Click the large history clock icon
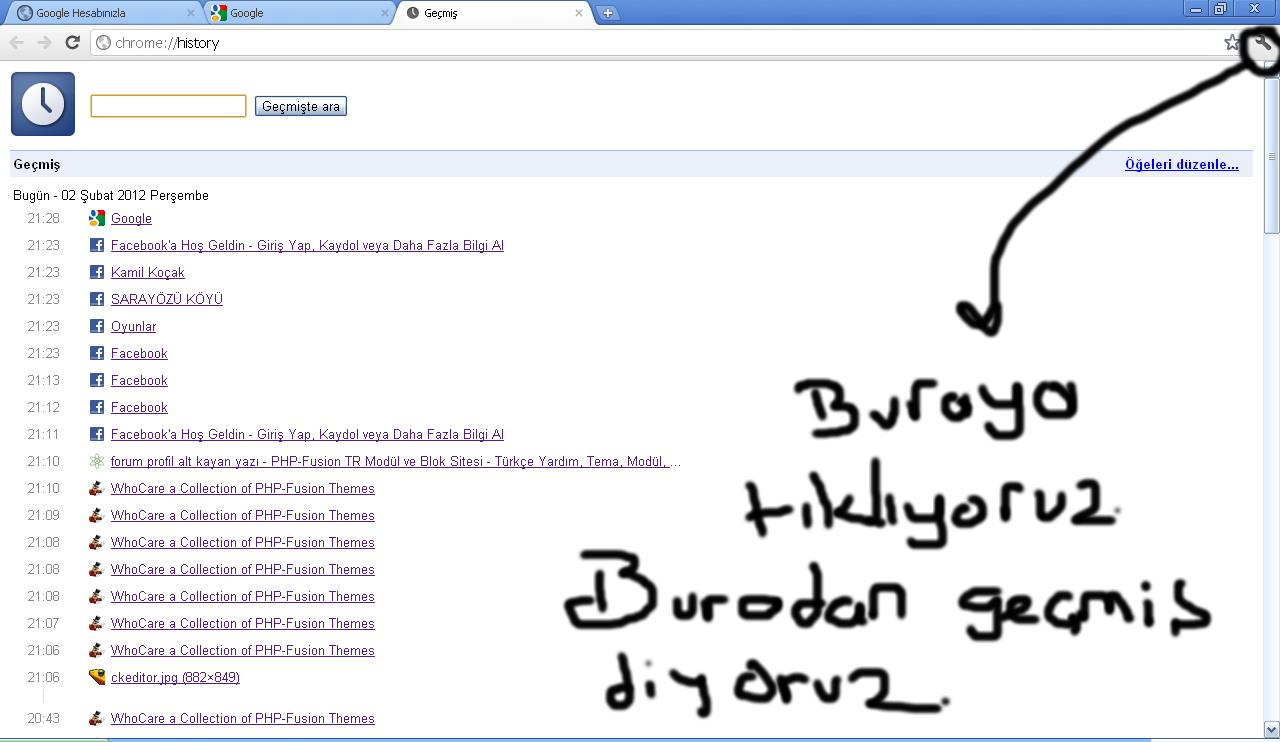The height and width of the screenshot is (742, 1280). click(x=43, y=104)
